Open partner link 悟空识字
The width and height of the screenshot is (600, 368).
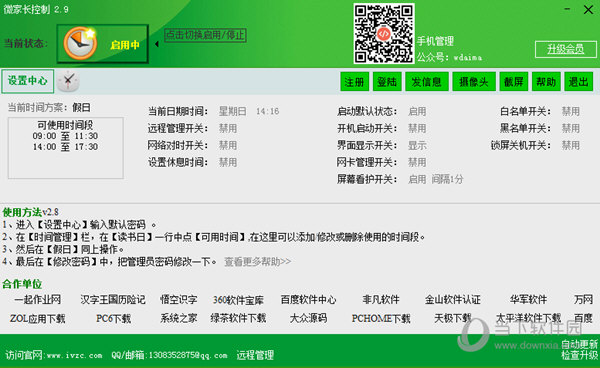click(179, 300)
